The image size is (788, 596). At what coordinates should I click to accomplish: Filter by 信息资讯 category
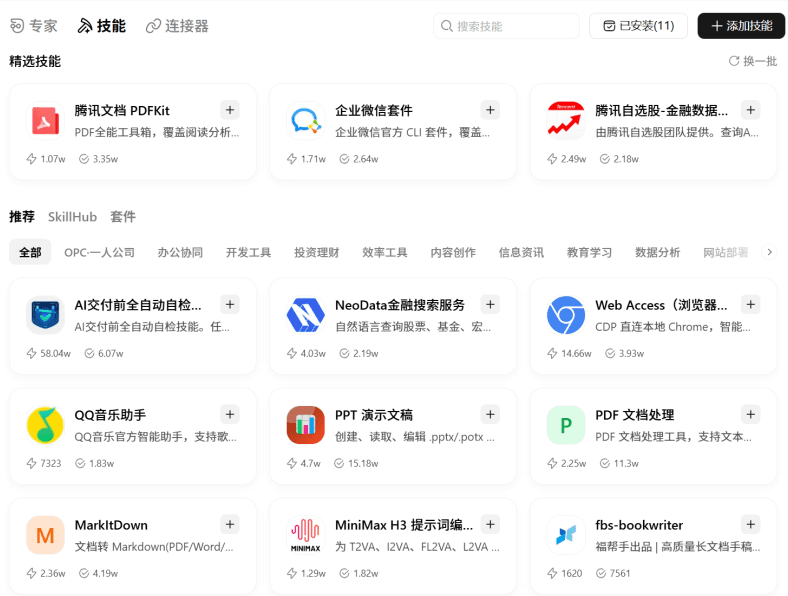pyautogui.click(x=521, y=252)
